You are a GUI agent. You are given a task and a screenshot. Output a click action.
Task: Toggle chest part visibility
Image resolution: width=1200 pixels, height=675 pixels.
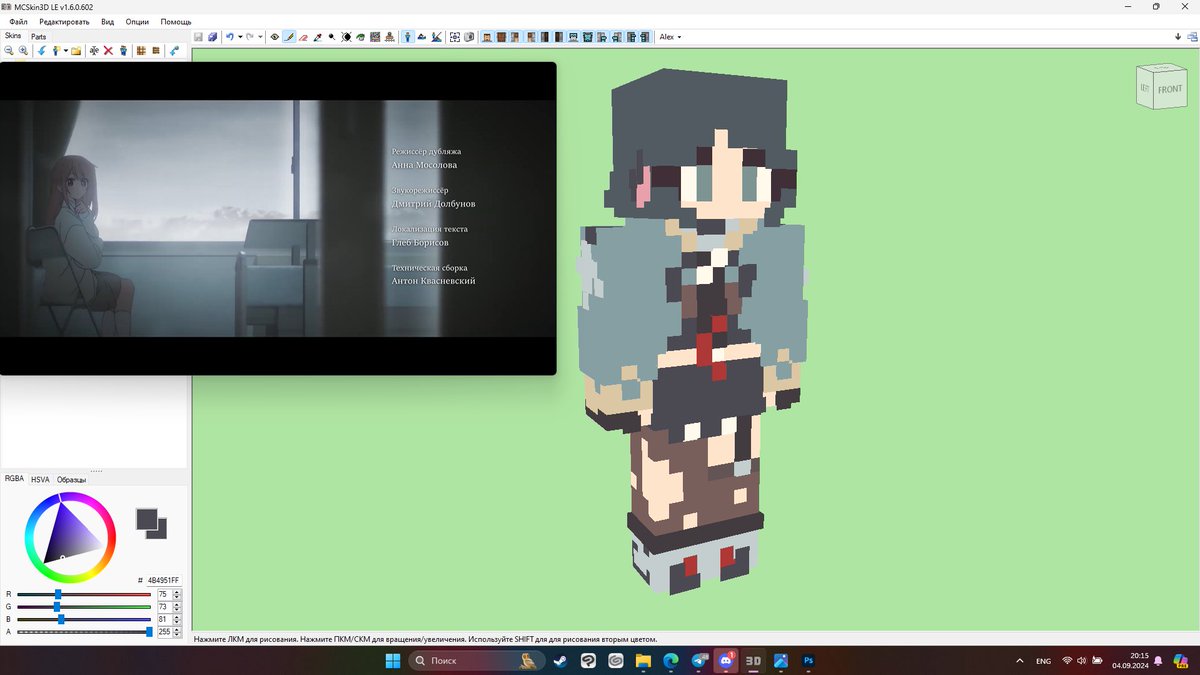501,37
